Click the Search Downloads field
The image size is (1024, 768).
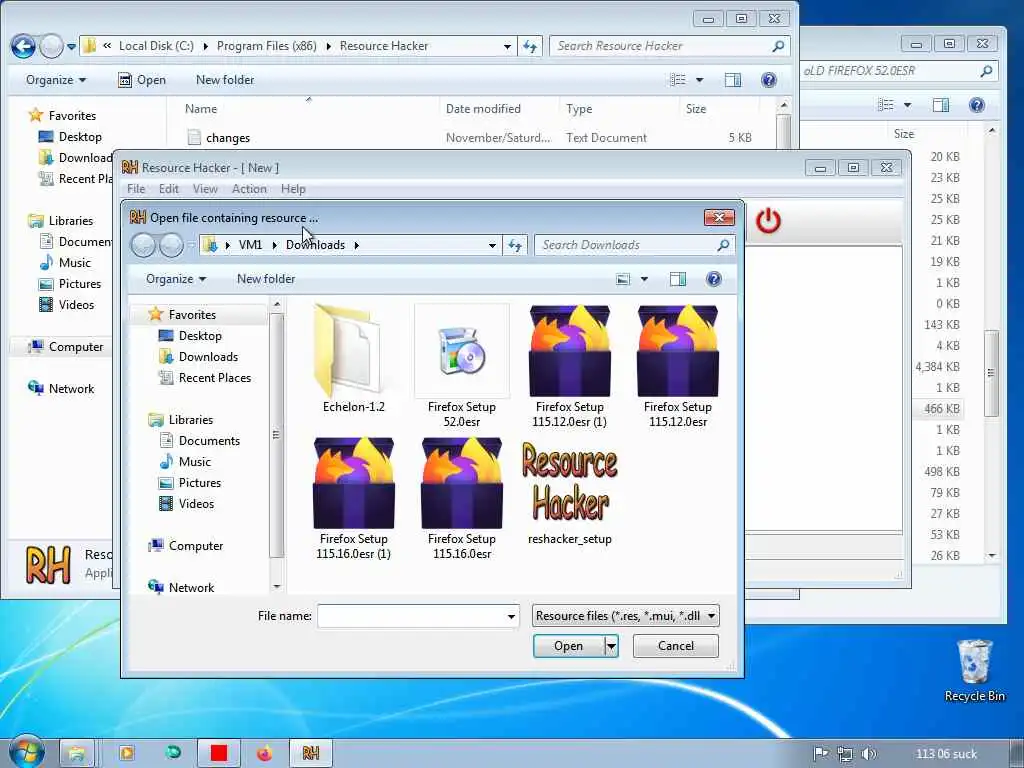coord(633,246)
